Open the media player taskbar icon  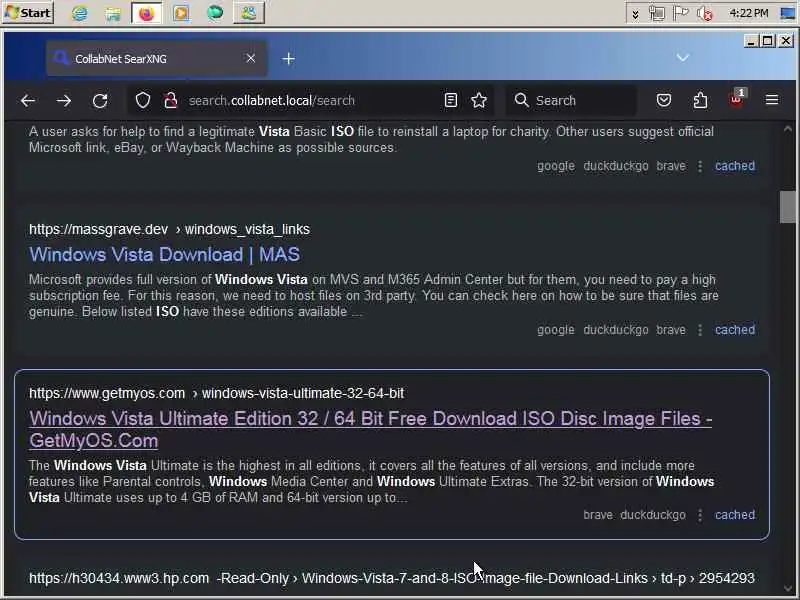pyautogui.click(x=181, y=13)
